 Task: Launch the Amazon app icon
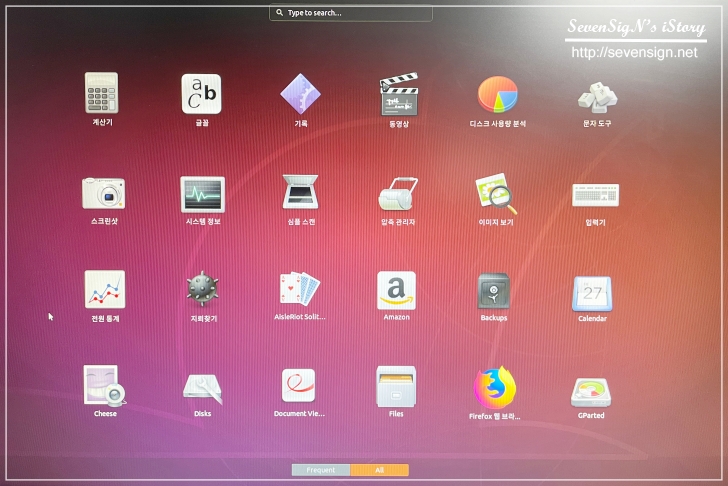396,290
